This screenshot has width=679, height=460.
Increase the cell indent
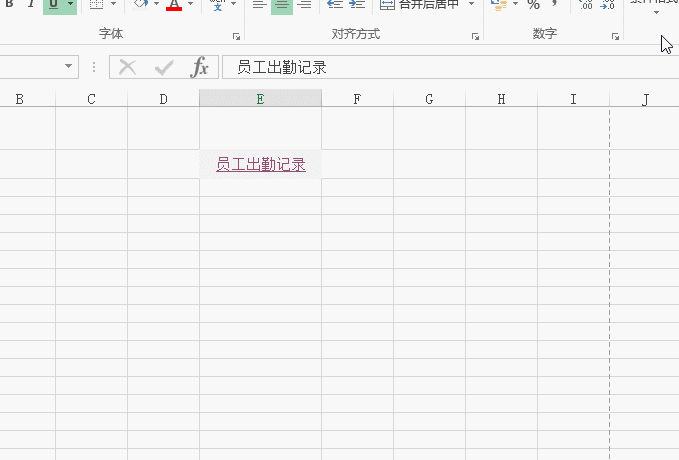click(x=357, y=5)
